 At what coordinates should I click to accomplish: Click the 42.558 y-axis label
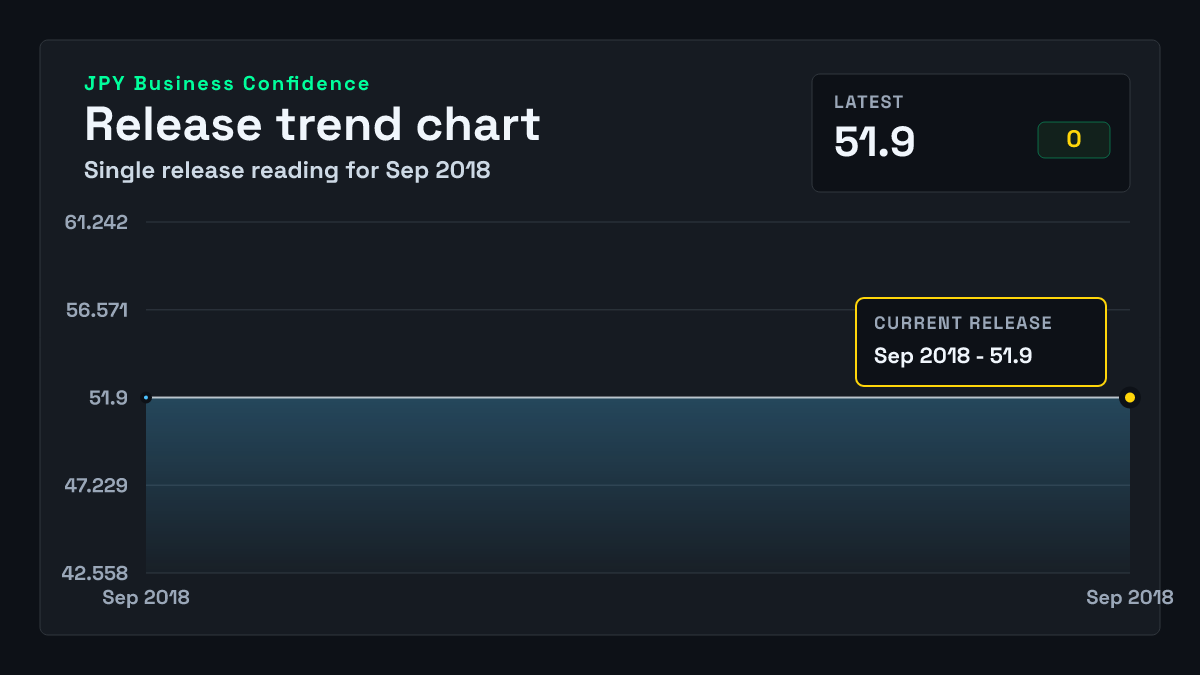[96, 574]
